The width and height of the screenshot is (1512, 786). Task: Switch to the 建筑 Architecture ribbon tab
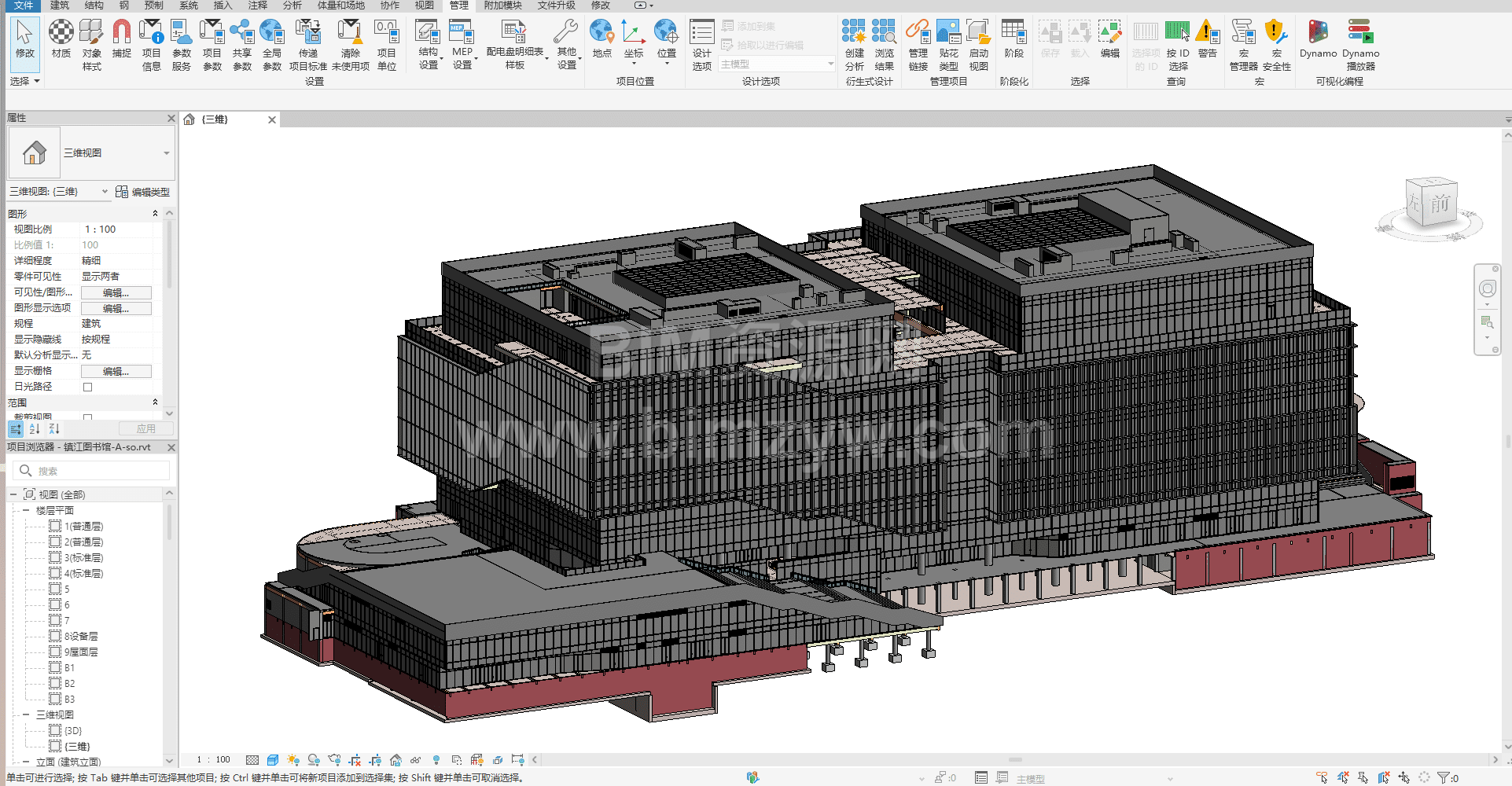click(x=60, y=6)
